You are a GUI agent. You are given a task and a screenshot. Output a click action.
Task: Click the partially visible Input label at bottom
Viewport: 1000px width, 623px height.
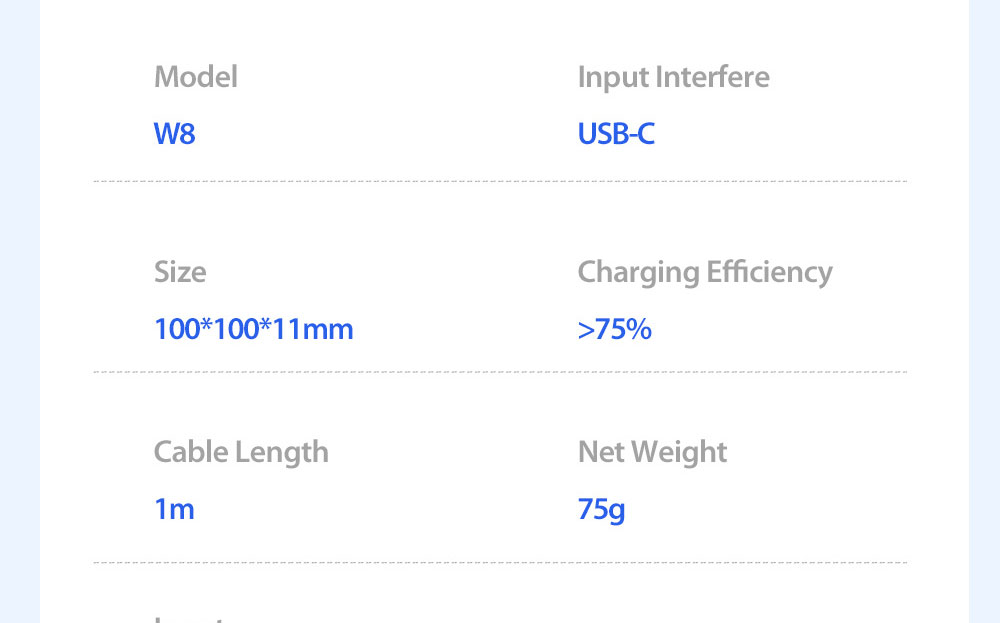coord(189,619)
